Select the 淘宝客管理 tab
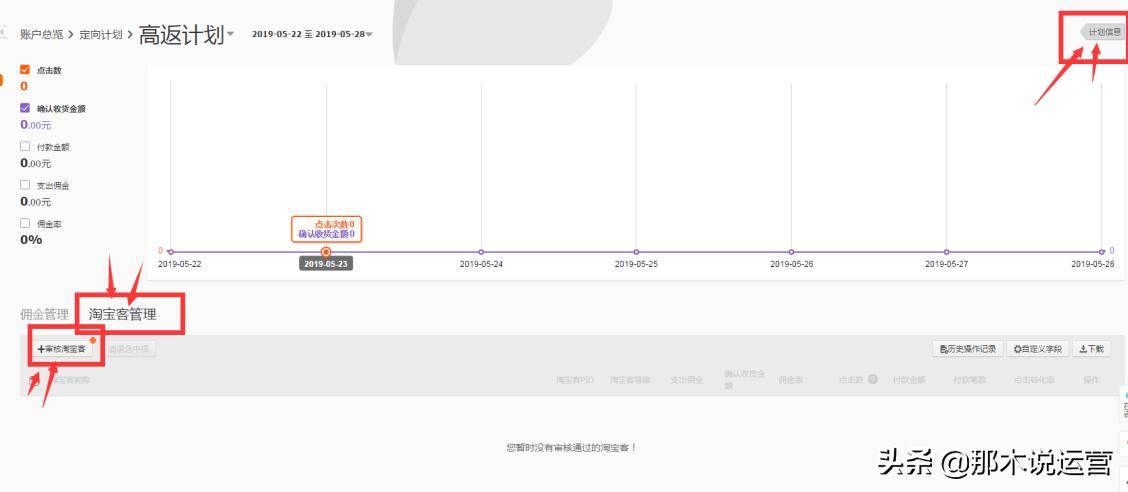The width and height of the screenshot is (1128, 492). [x=122, y=314]
